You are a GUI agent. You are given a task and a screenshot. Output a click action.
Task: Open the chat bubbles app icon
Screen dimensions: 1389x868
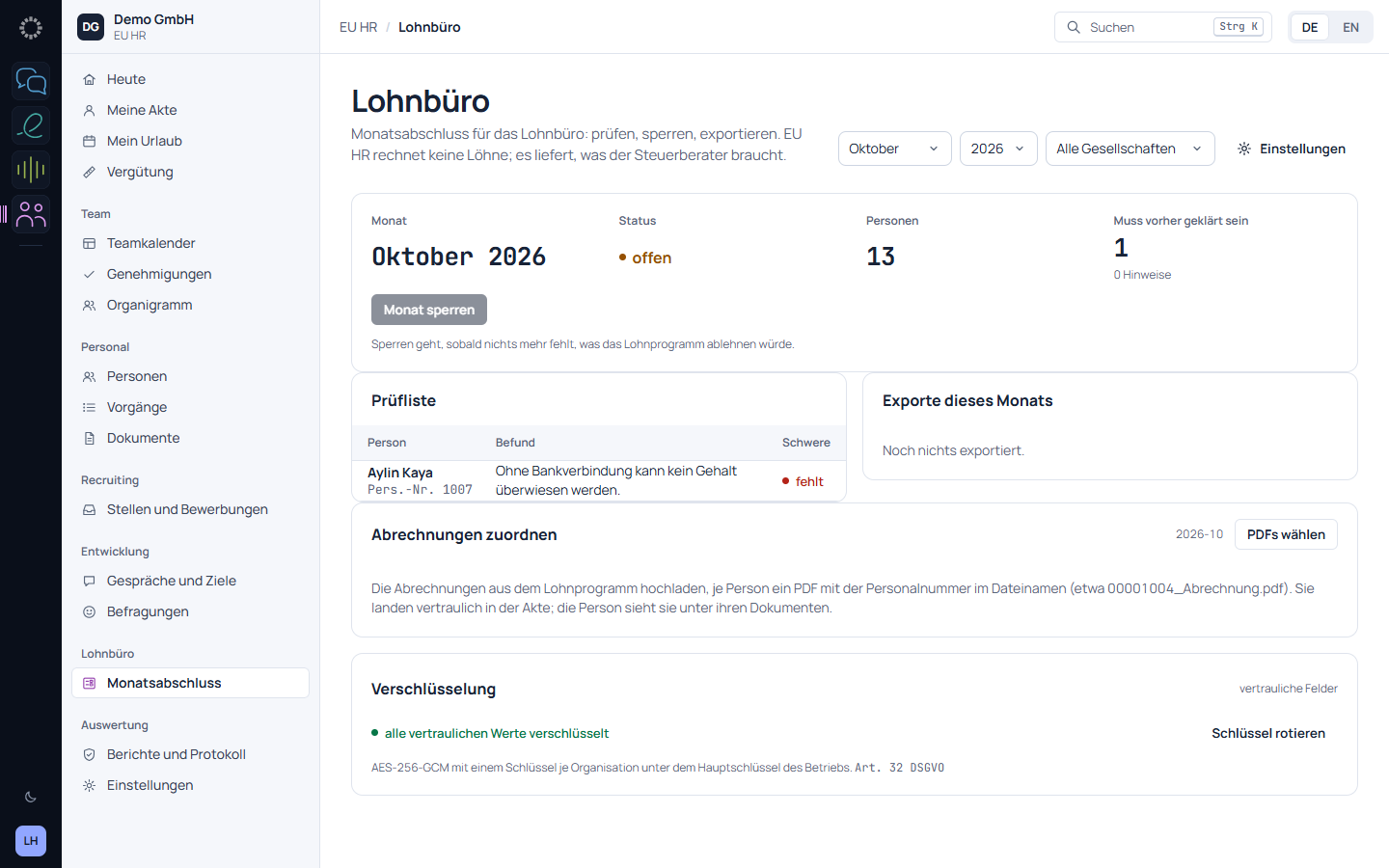click(x=31, y=81)
